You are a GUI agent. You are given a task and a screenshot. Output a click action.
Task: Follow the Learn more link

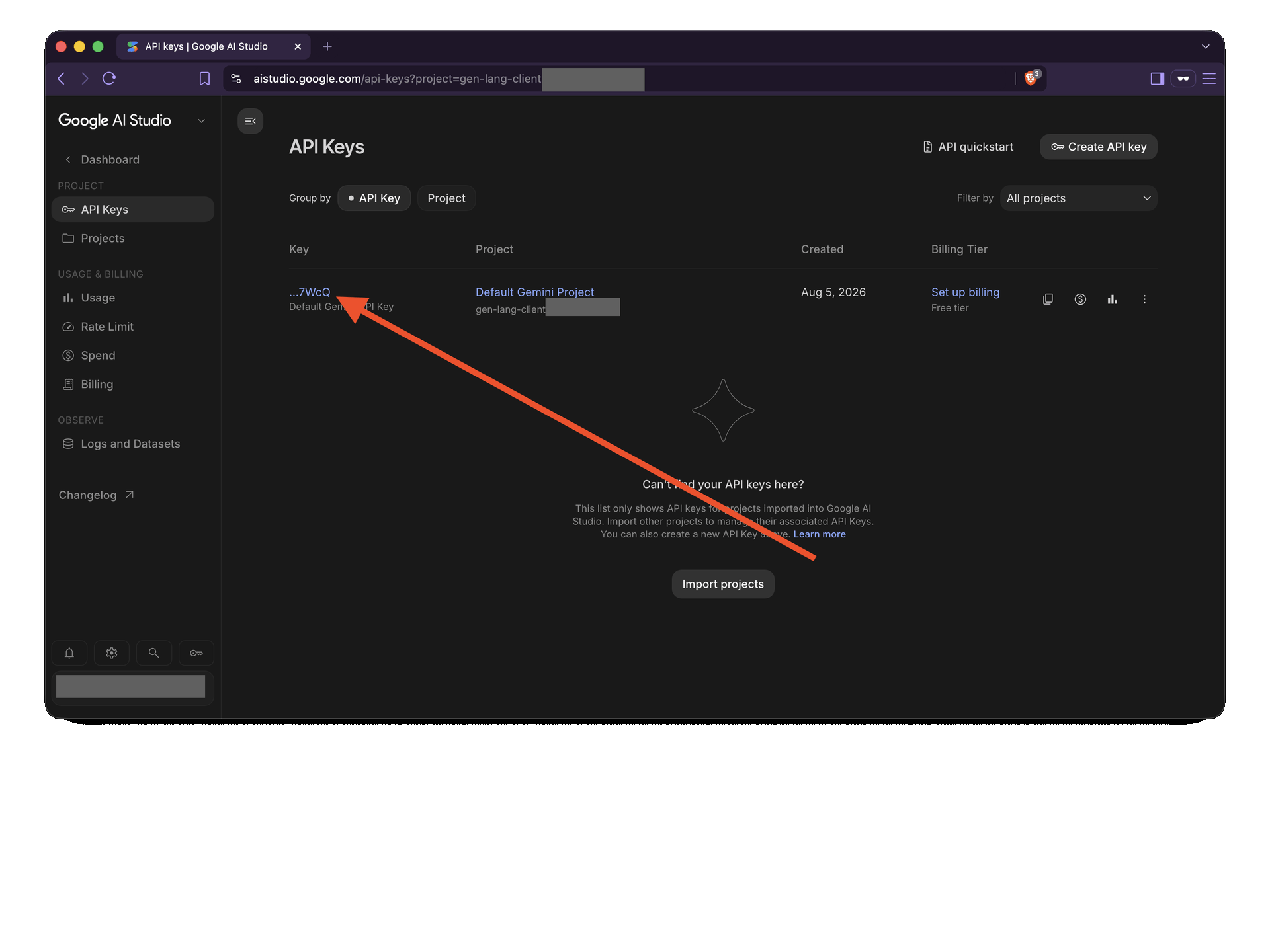pos(820,534)
